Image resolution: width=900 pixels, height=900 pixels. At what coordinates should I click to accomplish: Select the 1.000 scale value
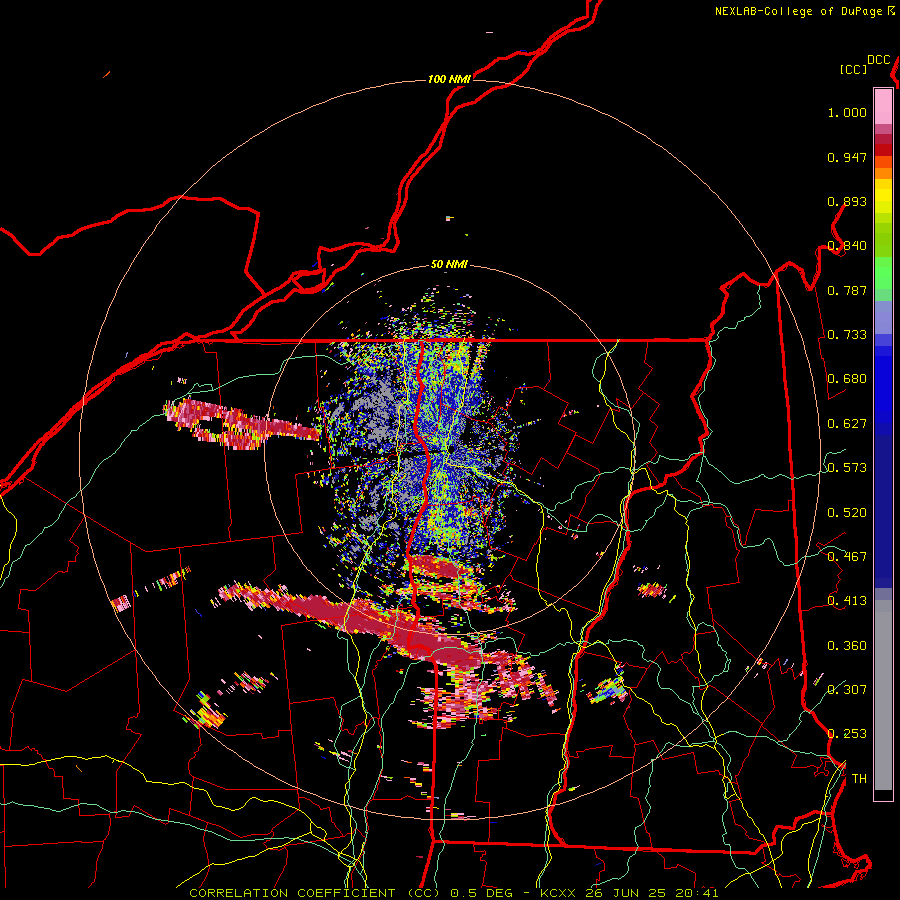click(847, 112)
